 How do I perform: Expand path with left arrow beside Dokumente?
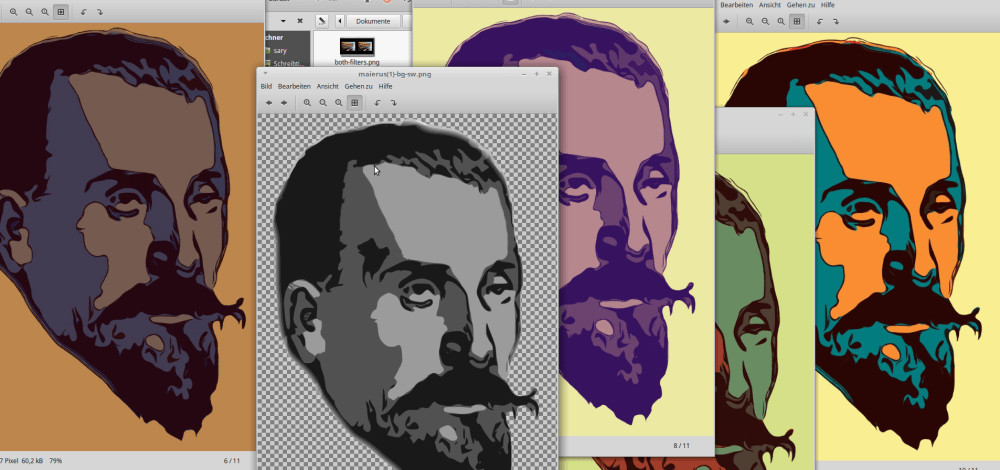click(x=340, y=21)
